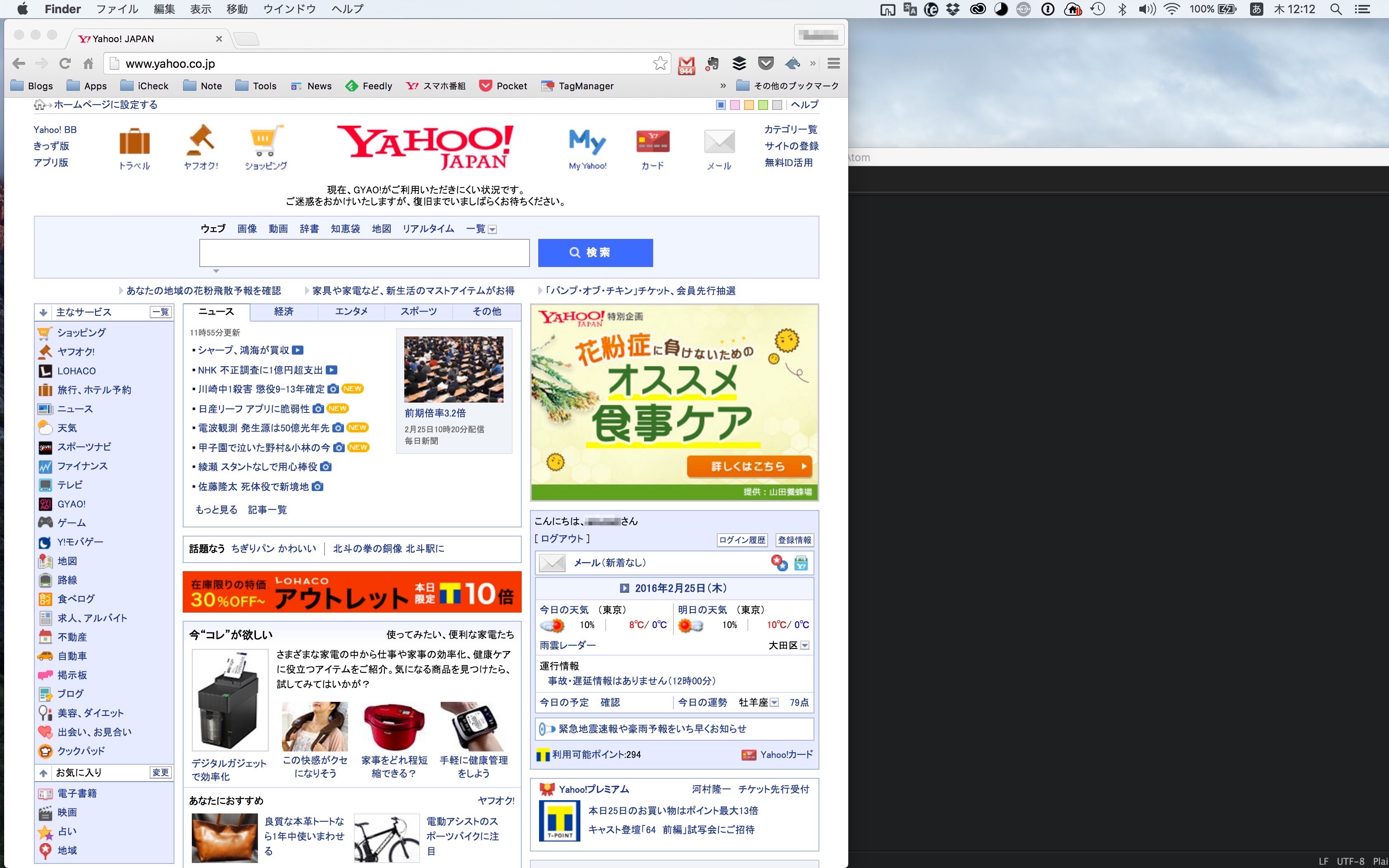Switch to the エンタメ news tab
The height and width of the screenshot is (868, 1389).
351,312
